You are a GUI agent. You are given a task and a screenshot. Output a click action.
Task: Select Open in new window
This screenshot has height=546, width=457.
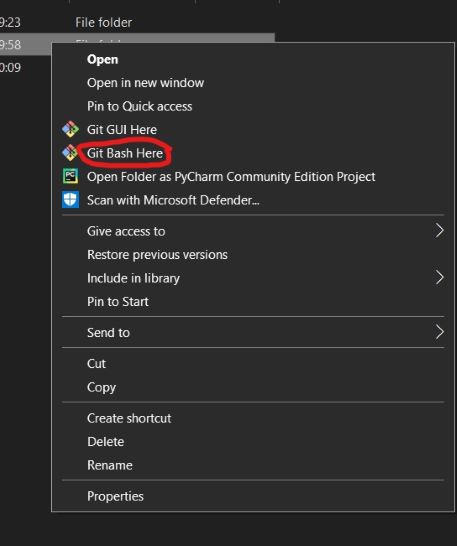[x=145, y=83]
